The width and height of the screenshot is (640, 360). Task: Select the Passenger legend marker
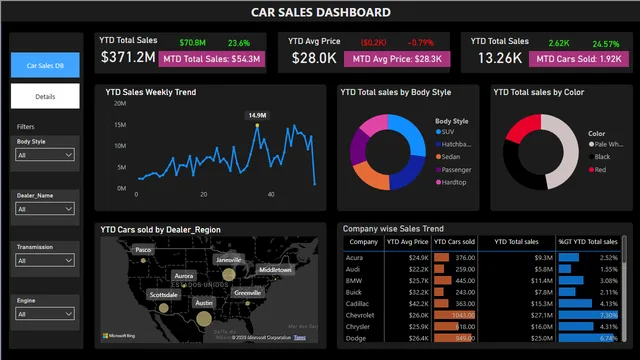[x=438, y=169]
